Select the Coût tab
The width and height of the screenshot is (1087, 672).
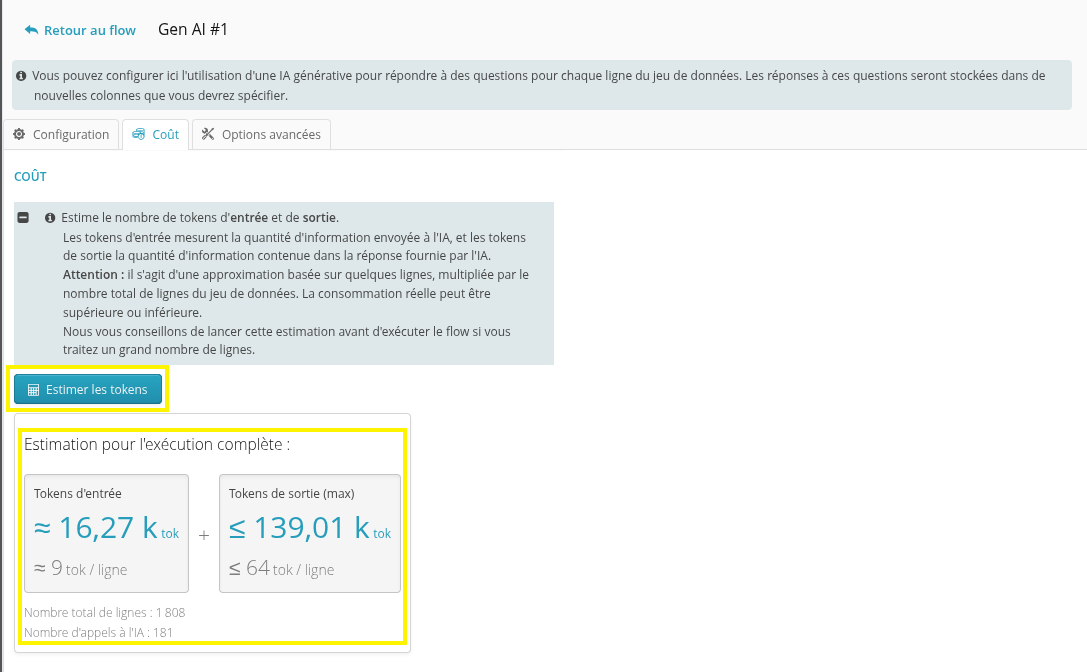(156, 135)
